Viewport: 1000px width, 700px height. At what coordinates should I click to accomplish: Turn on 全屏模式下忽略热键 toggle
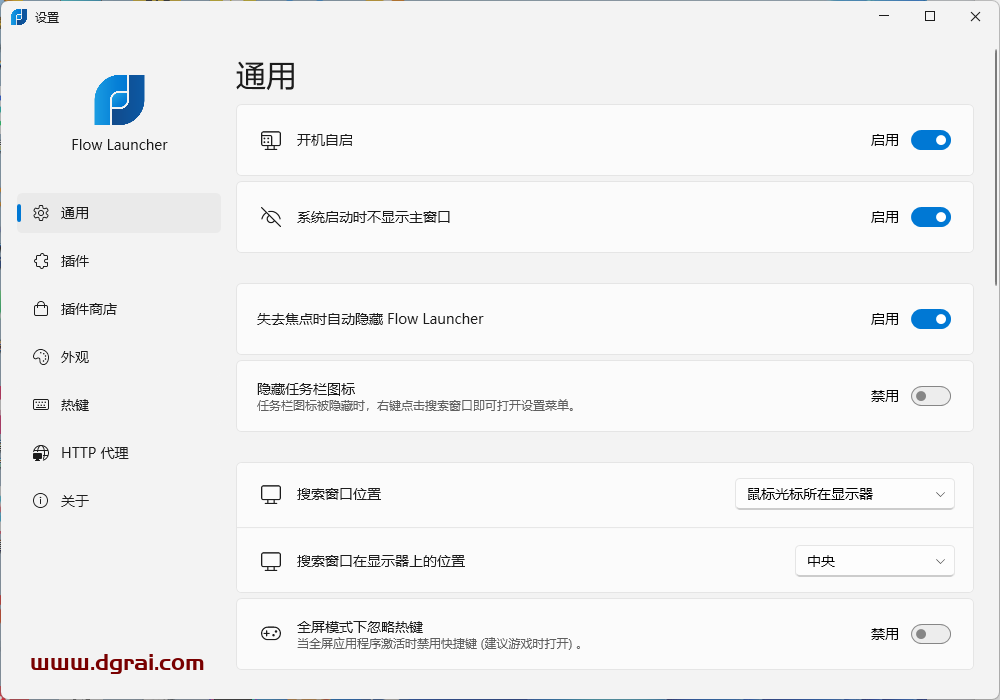coord(930,634)
